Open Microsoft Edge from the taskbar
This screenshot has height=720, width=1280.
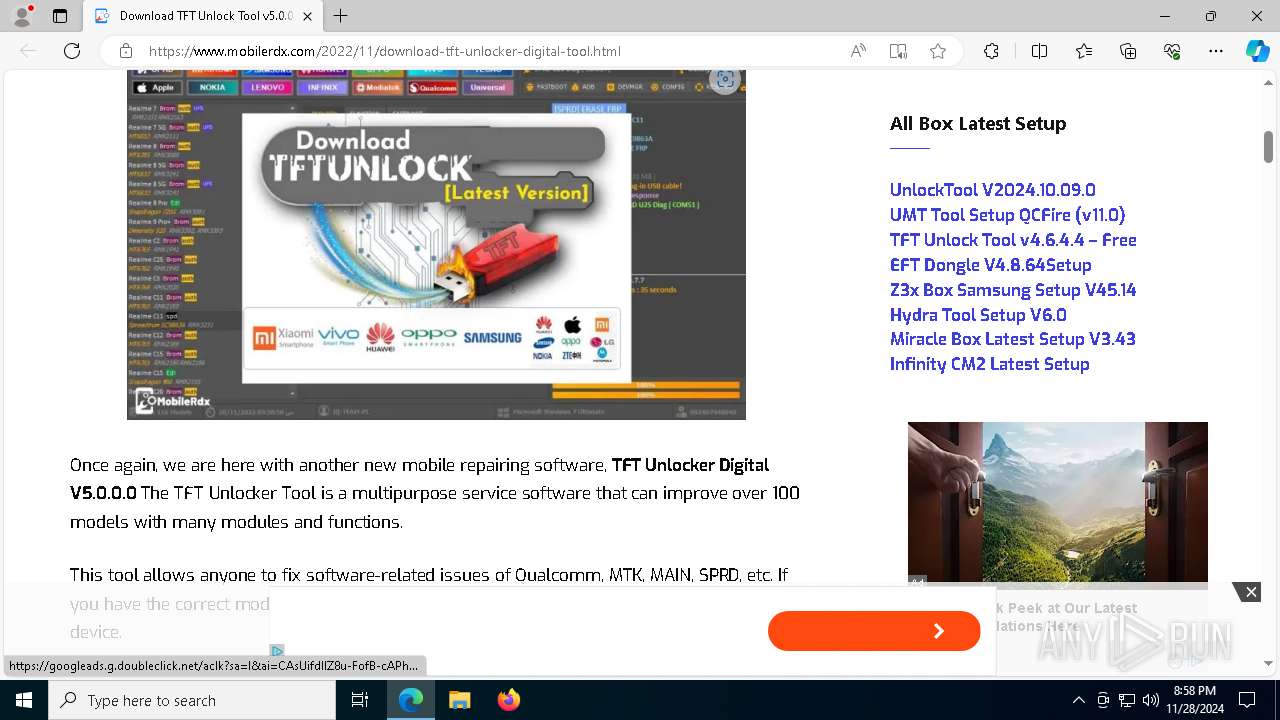411,700
